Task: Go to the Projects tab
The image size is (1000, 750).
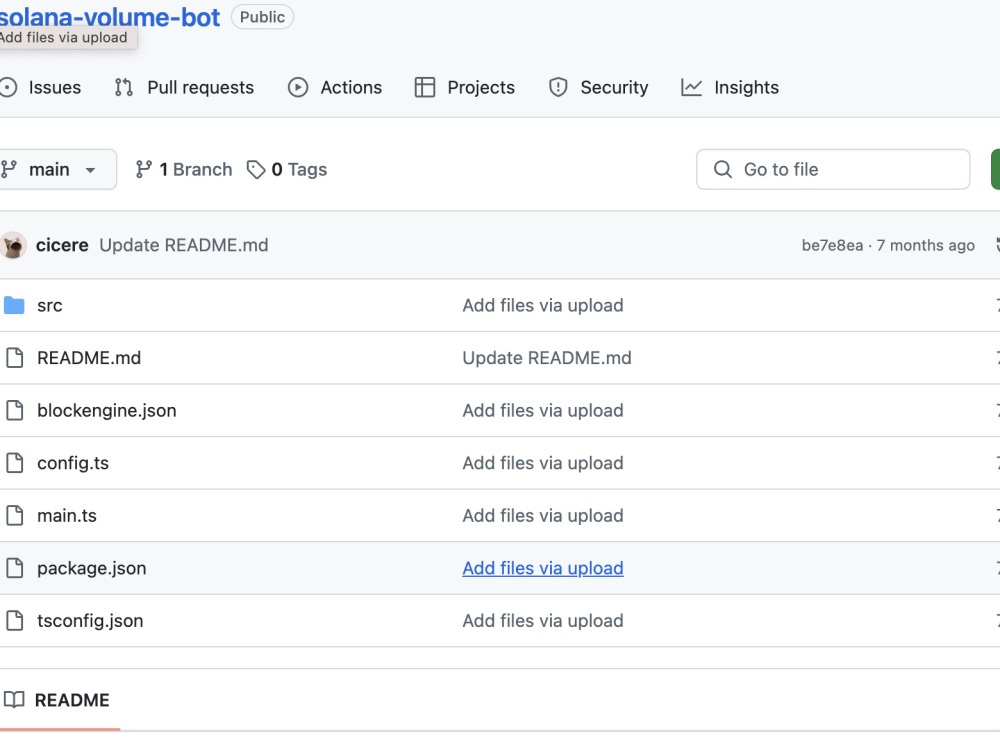Action: [x=464, y=87]
